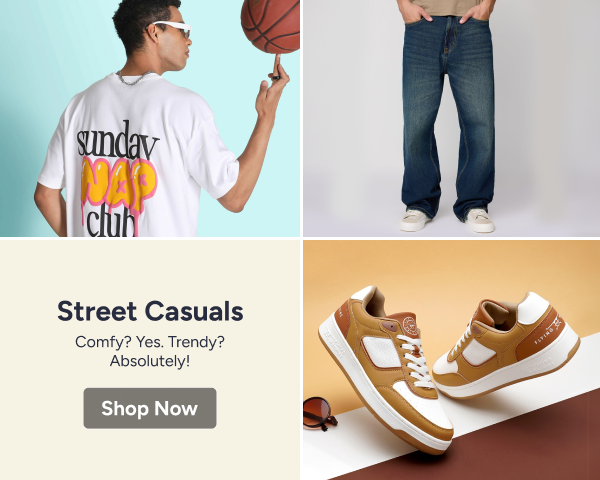This screenshot has width=600, height=480.
Task: Open the tan sneakers product image
Action: tap(452, 360)
